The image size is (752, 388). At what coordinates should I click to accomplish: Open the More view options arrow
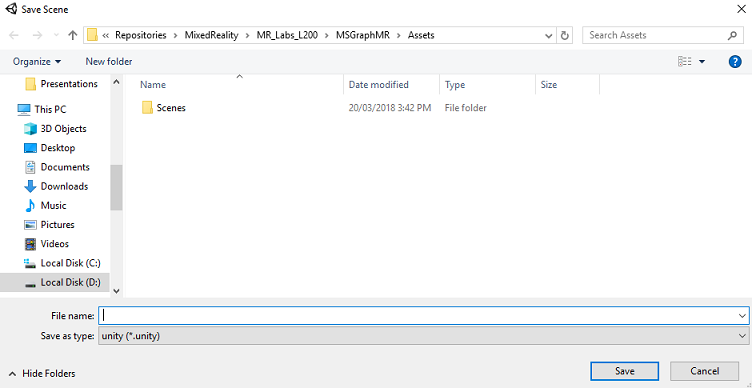pos(702,61)
